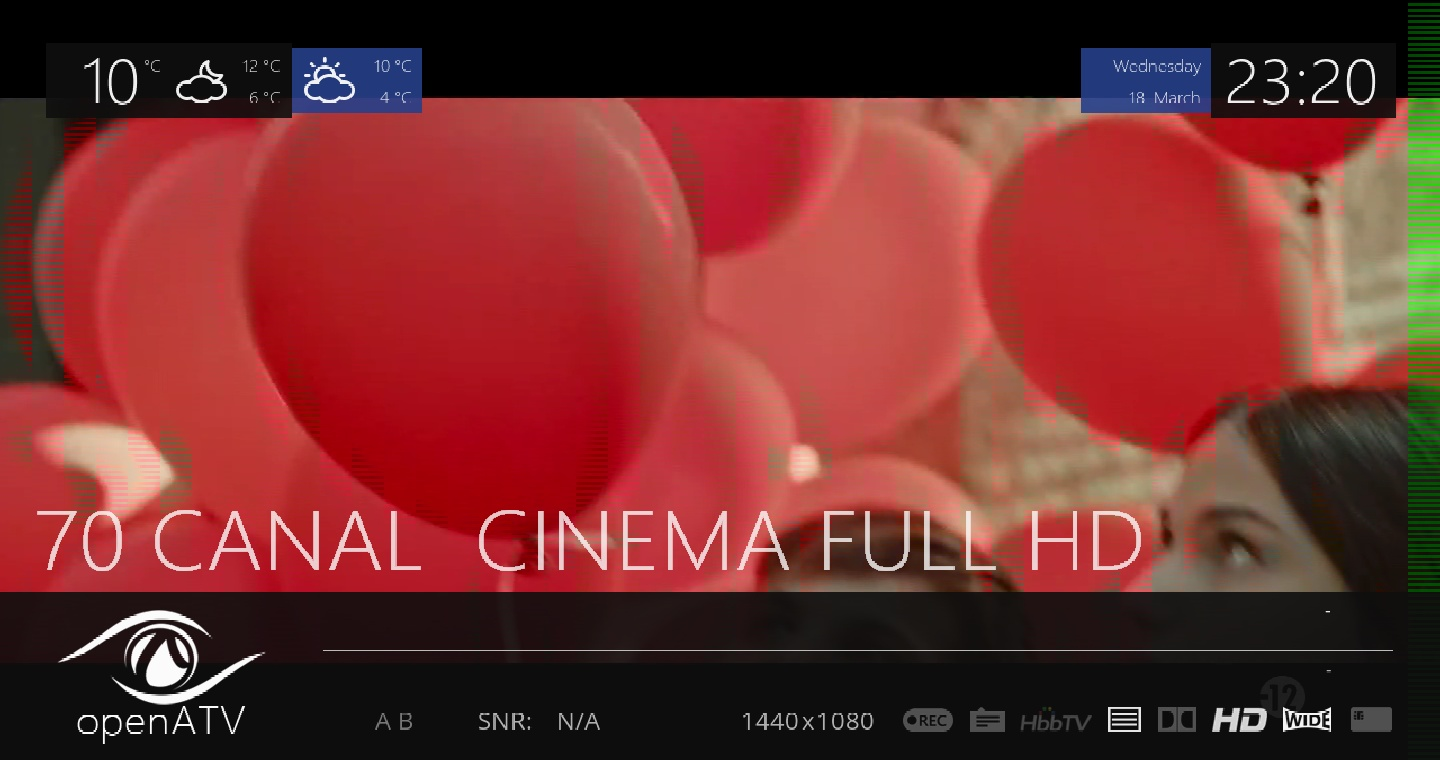Click the EPG info card icon
This screenshot has height=760, width=1440.
[x=987, y=720]
